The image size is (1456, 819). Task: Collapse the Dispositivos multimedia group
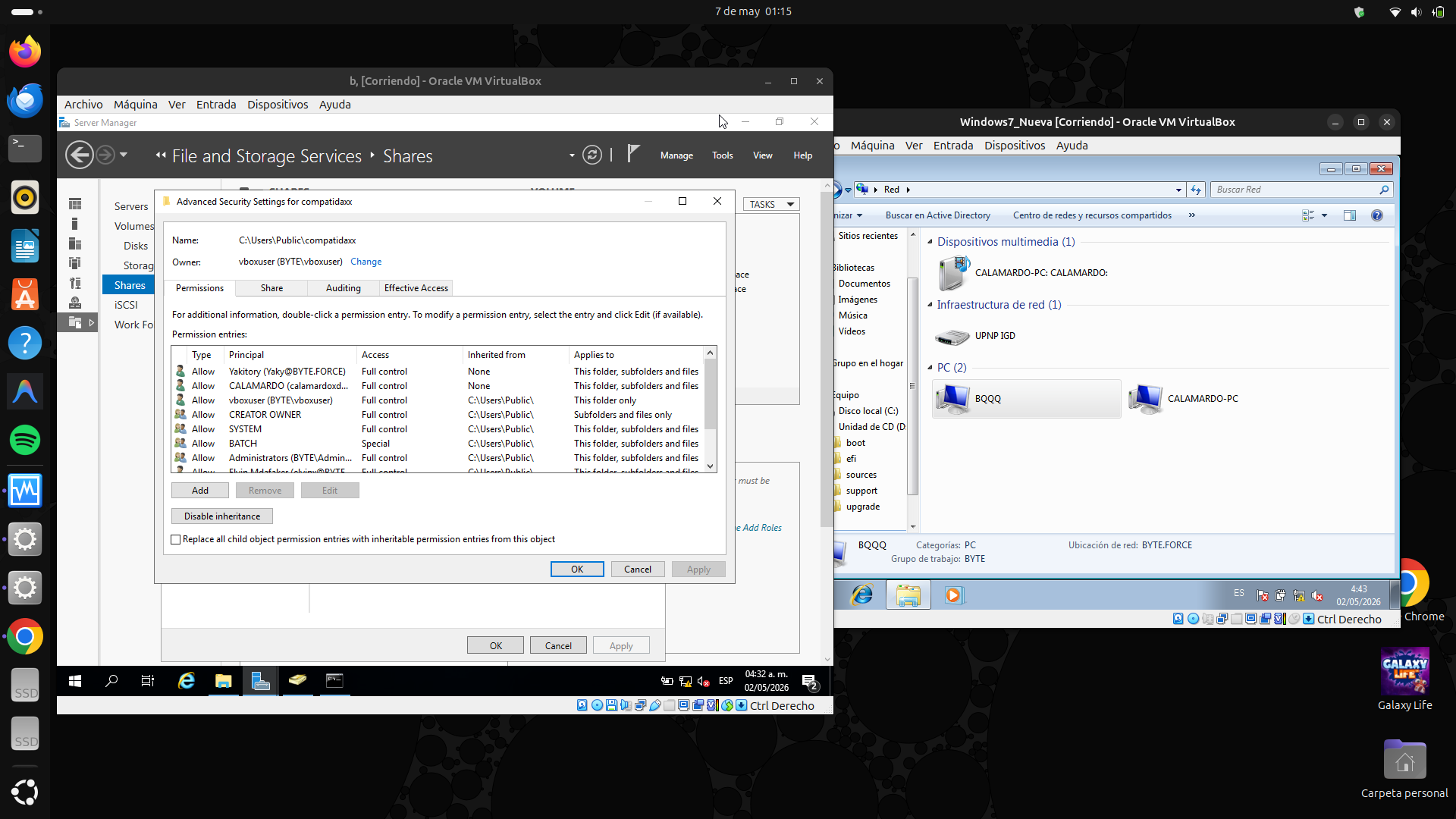(x=930, y=242)
